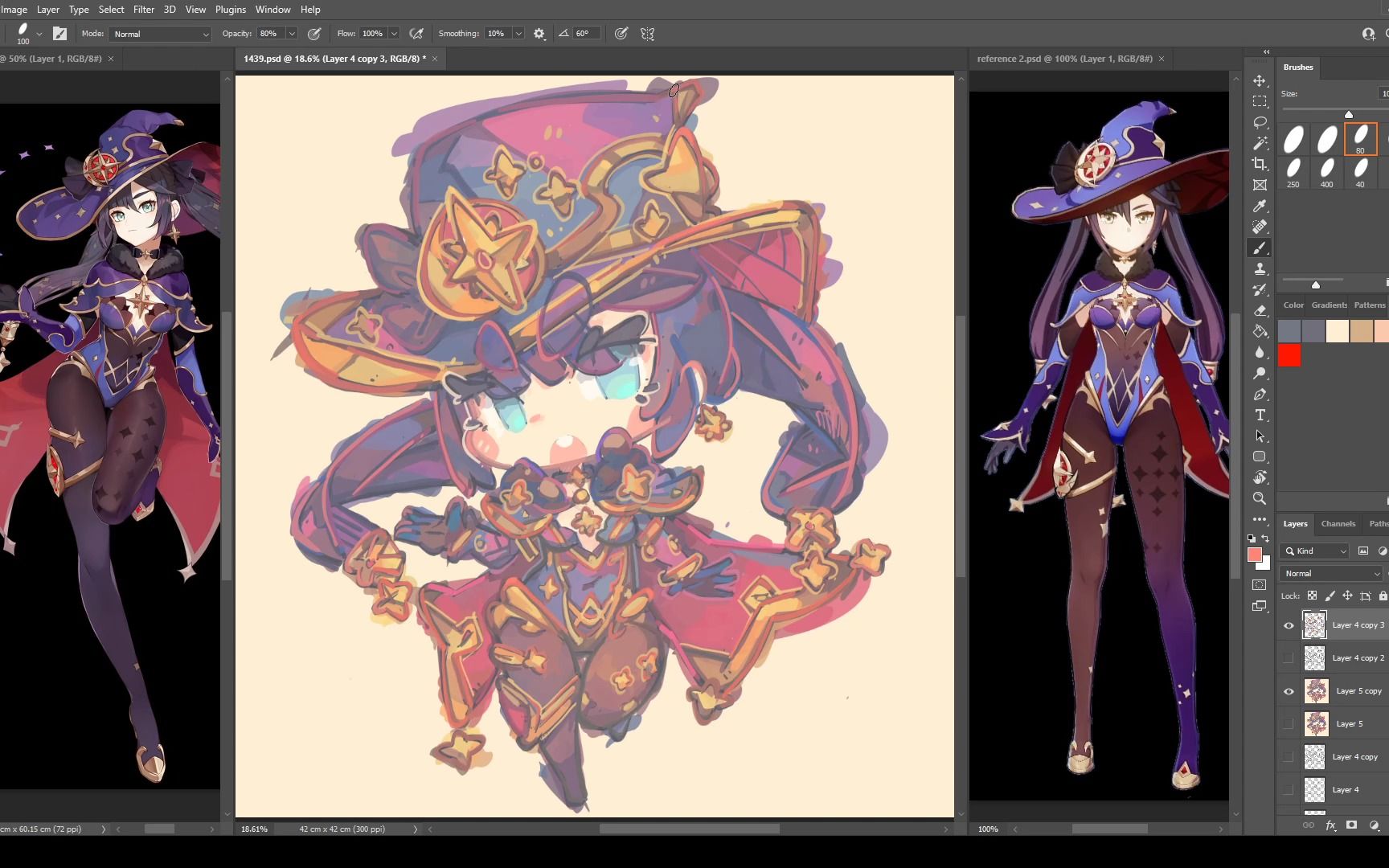Select the Pen tool
Viewport: 1389px width, 868px height.
(1260, 394)
